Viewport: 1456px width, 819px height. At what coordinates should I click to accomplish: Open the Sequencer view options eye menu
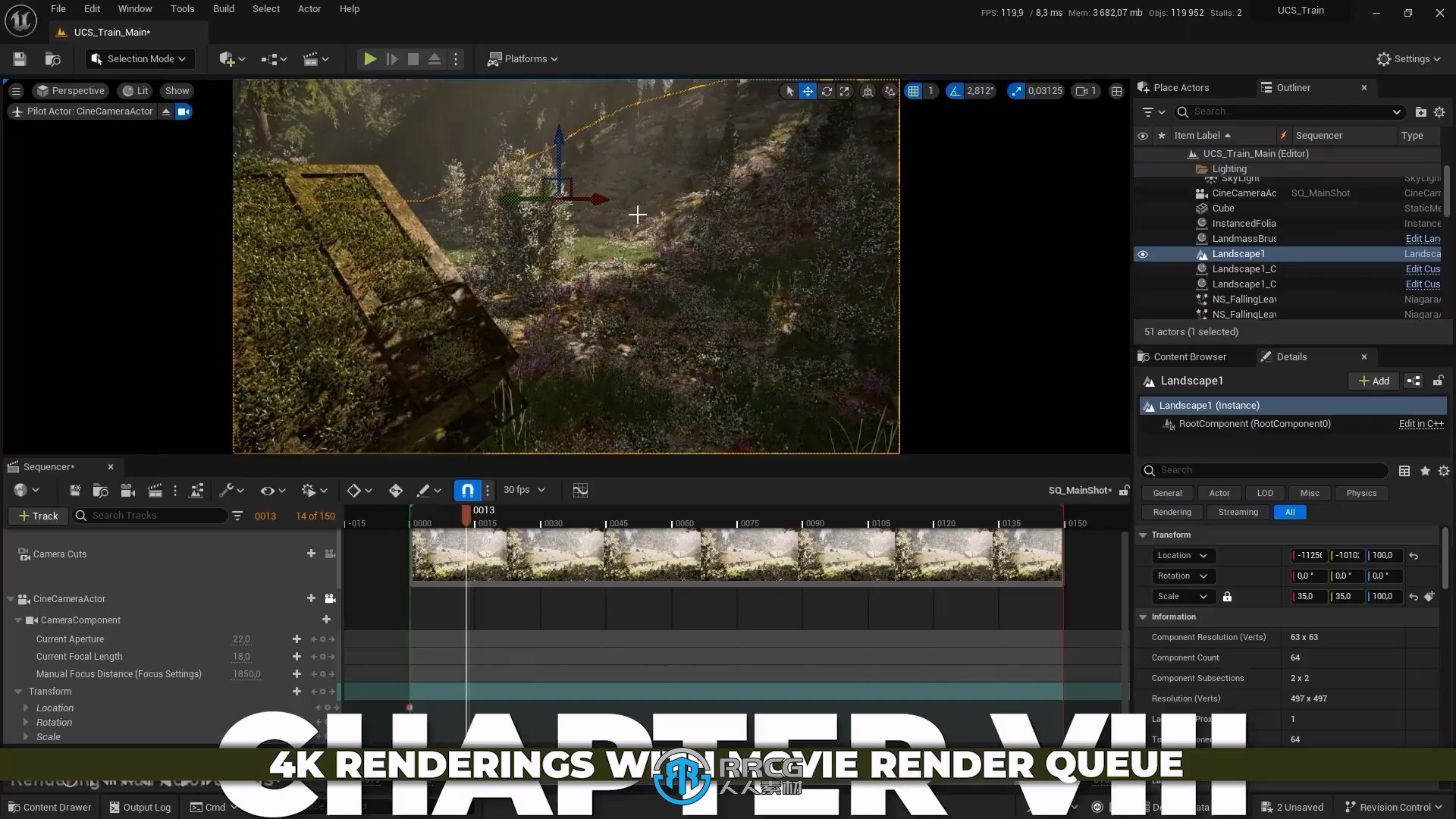[271, 490]
